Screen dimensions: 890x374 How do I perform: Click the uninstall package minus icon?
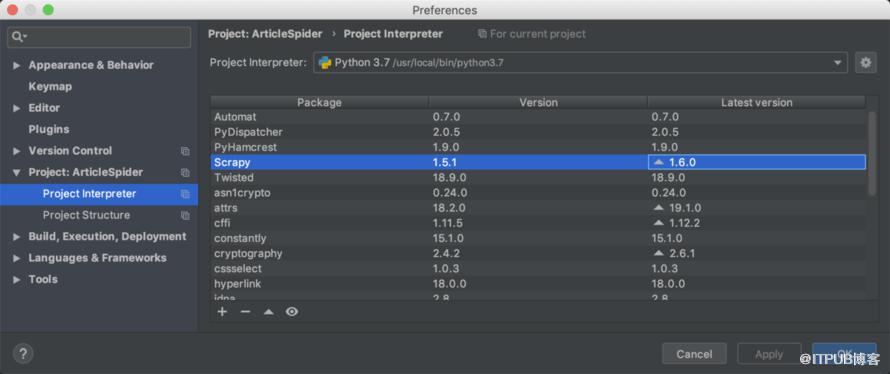[x=245, y=312]
